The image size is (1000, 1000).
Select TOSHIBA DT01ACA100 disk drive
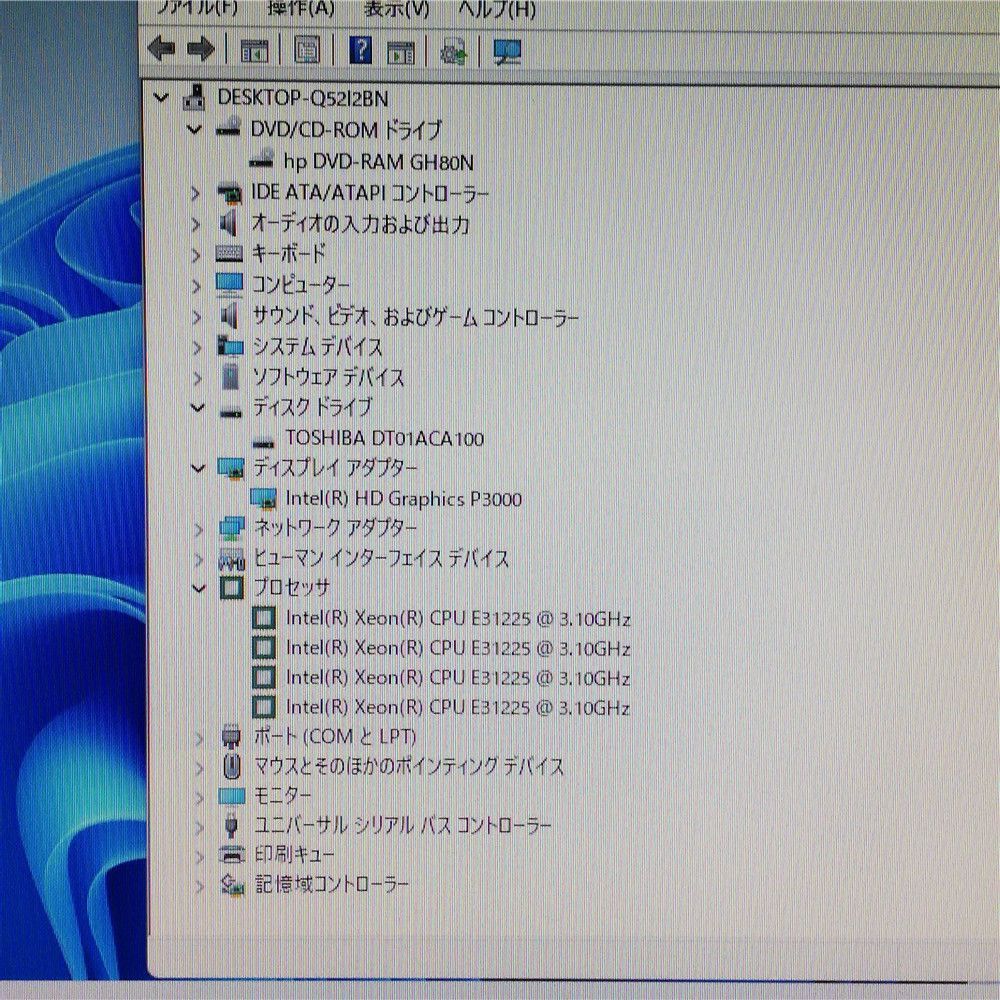pos(385,439)
